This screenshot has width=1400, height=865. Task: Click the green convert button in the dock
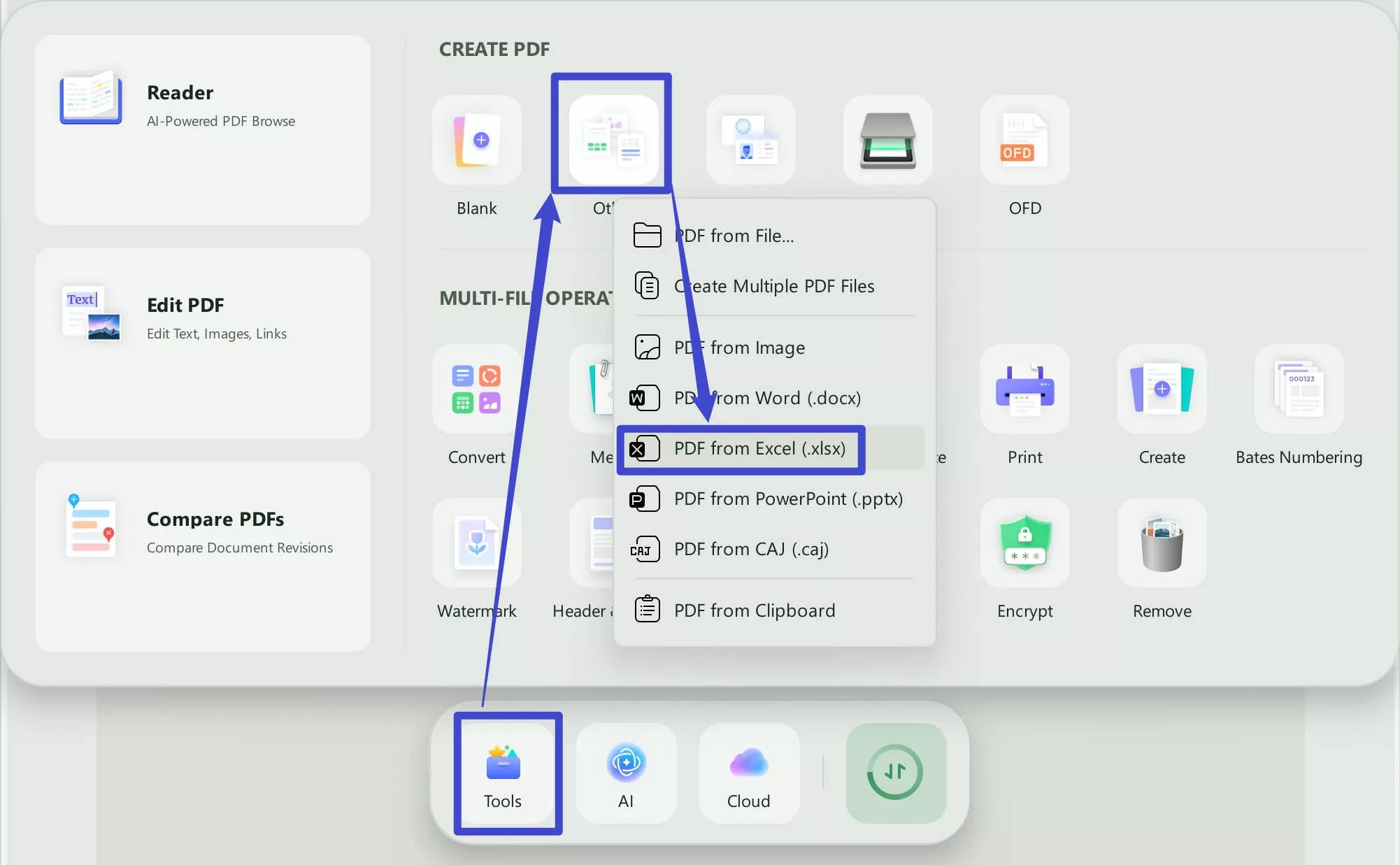tap(896, 773)
